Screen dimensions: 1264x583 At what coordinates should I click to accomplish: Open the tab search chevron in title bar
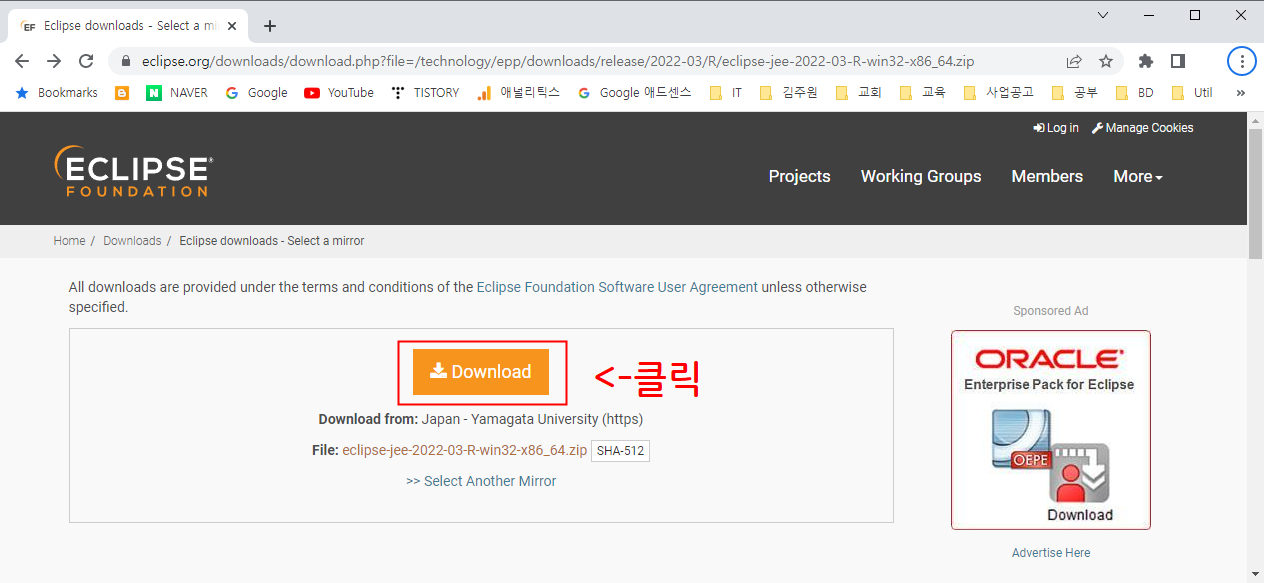pyautogui.click(x=1103, y=15)
